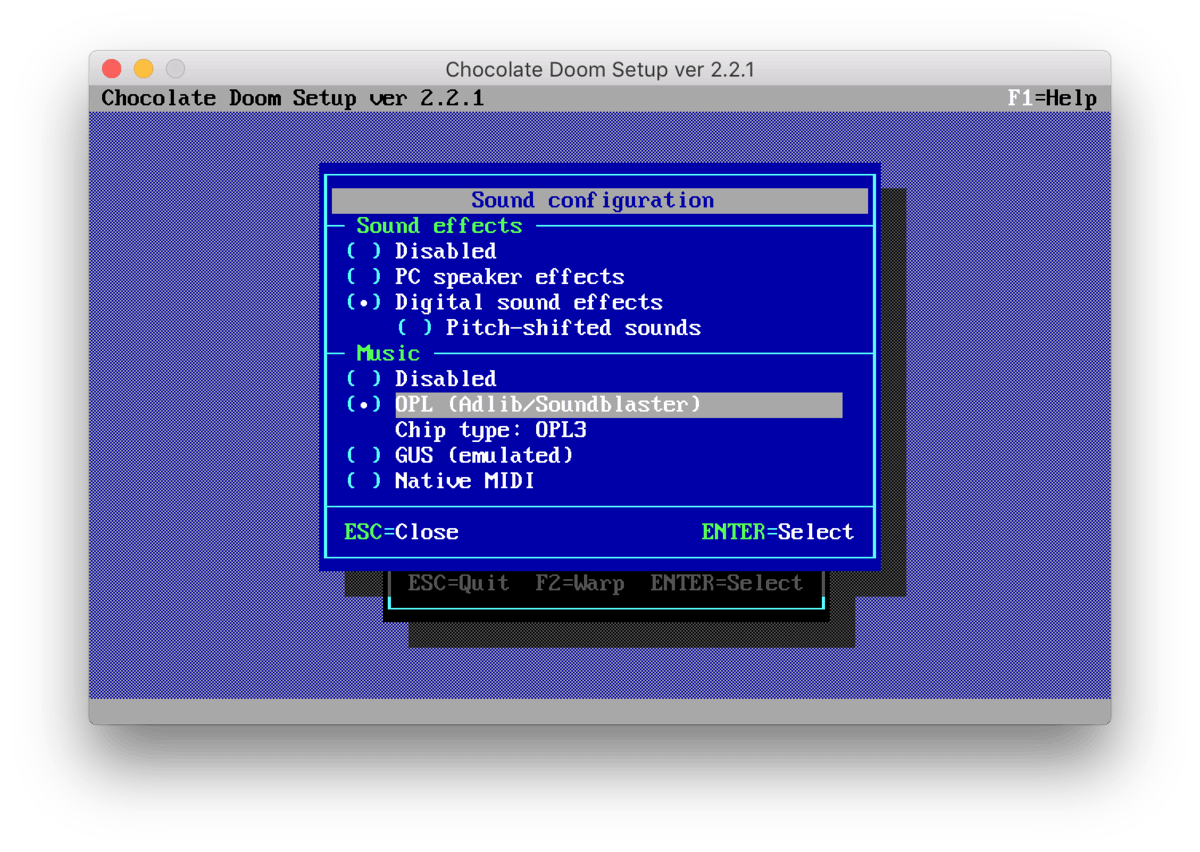Click F2=Warp in background window
Image resolution: width=1200 pixels, height=852 pixels.
(580, 583)
